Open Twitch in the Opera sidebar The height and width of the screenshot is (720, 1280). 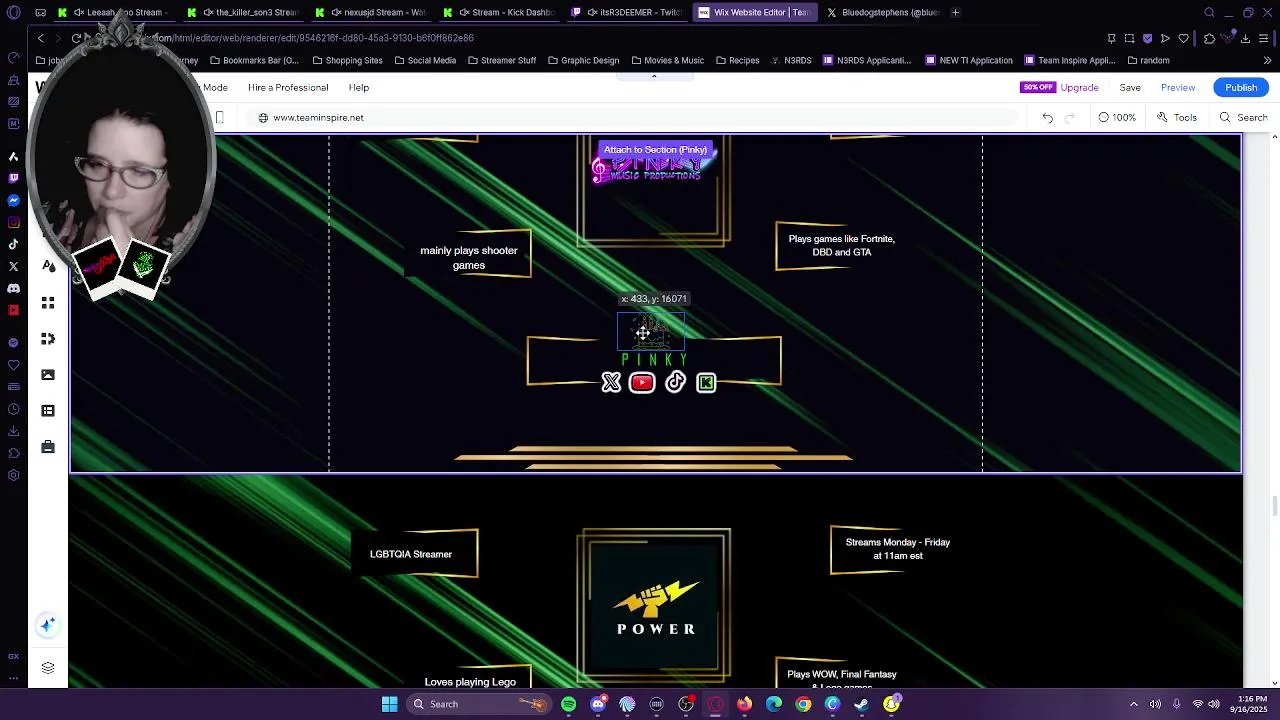pyautogui.click(x=13, y=178)
